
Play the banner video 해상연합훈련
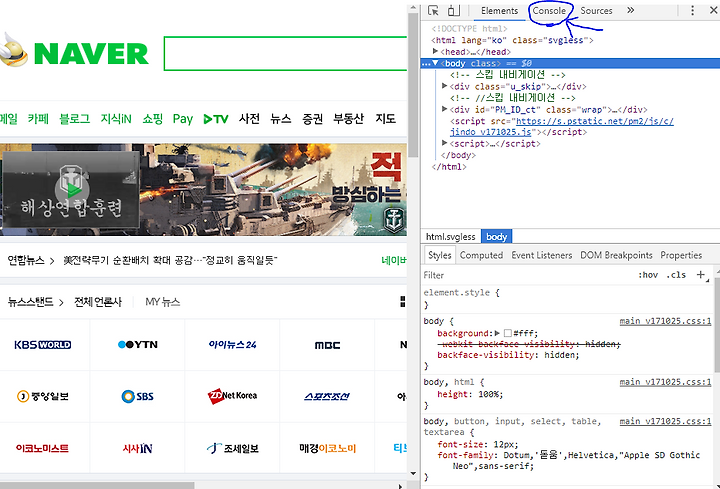pos(71,188)
